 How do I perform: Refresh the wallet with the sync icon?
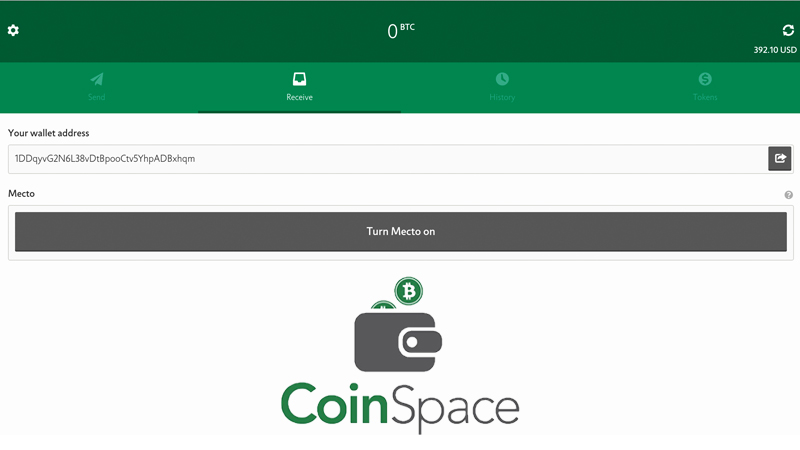[x=788, y=31]
